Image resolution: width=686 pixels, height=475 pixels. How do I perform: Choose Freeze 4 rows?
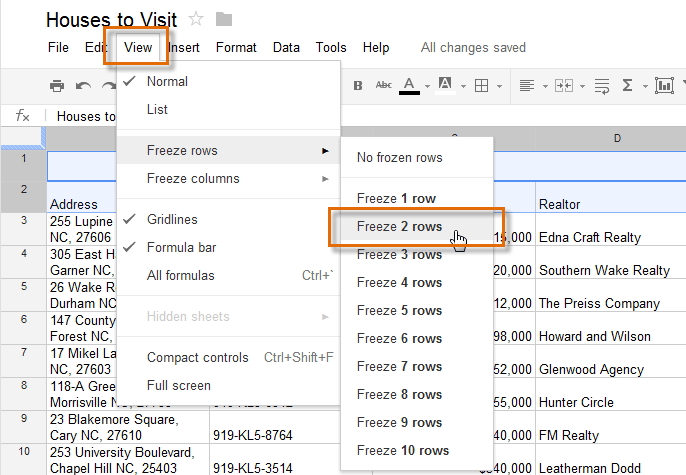coord(417,283)
